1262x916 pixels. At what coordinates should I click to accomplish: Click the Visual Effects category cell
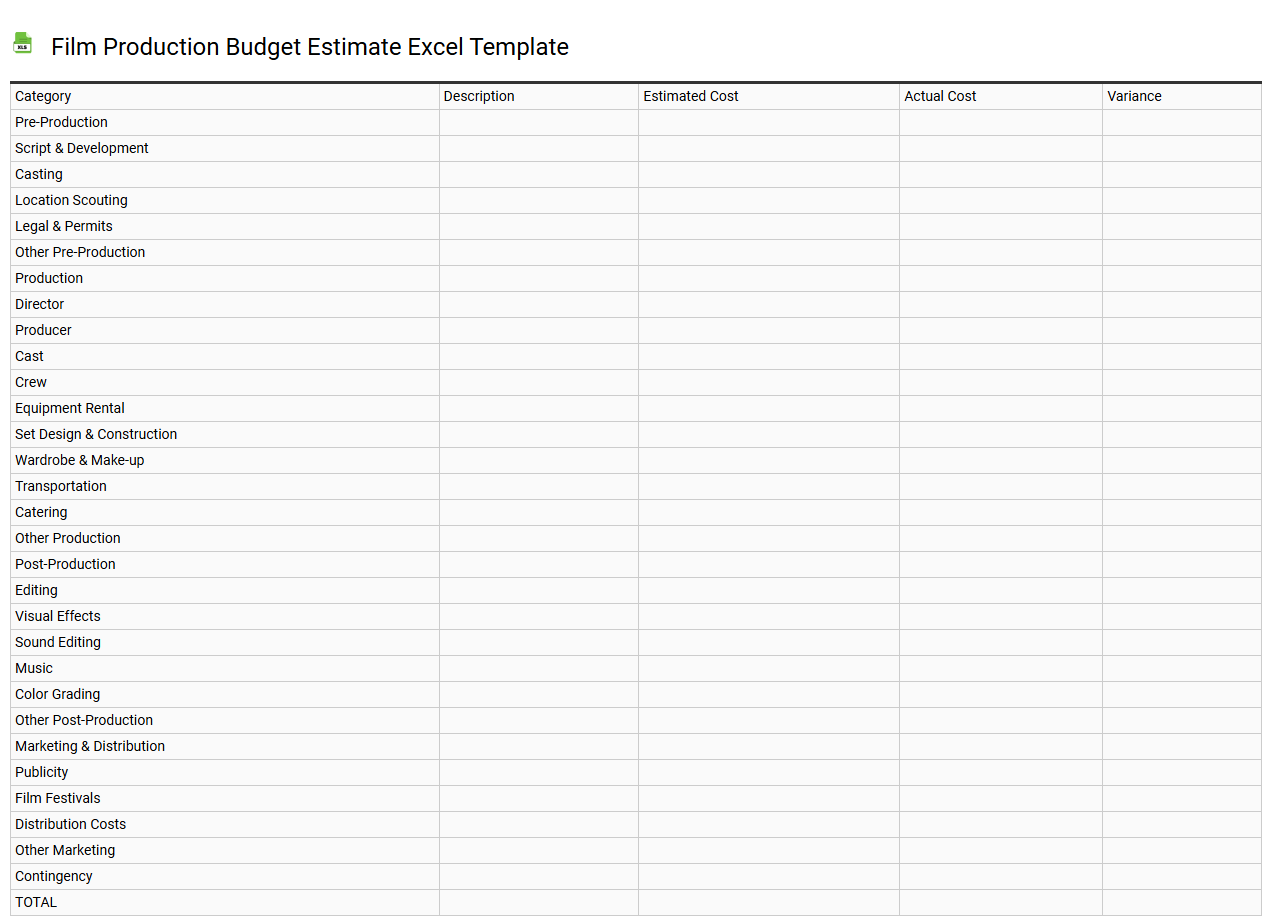pyautogui.click(x=57, y=616)
